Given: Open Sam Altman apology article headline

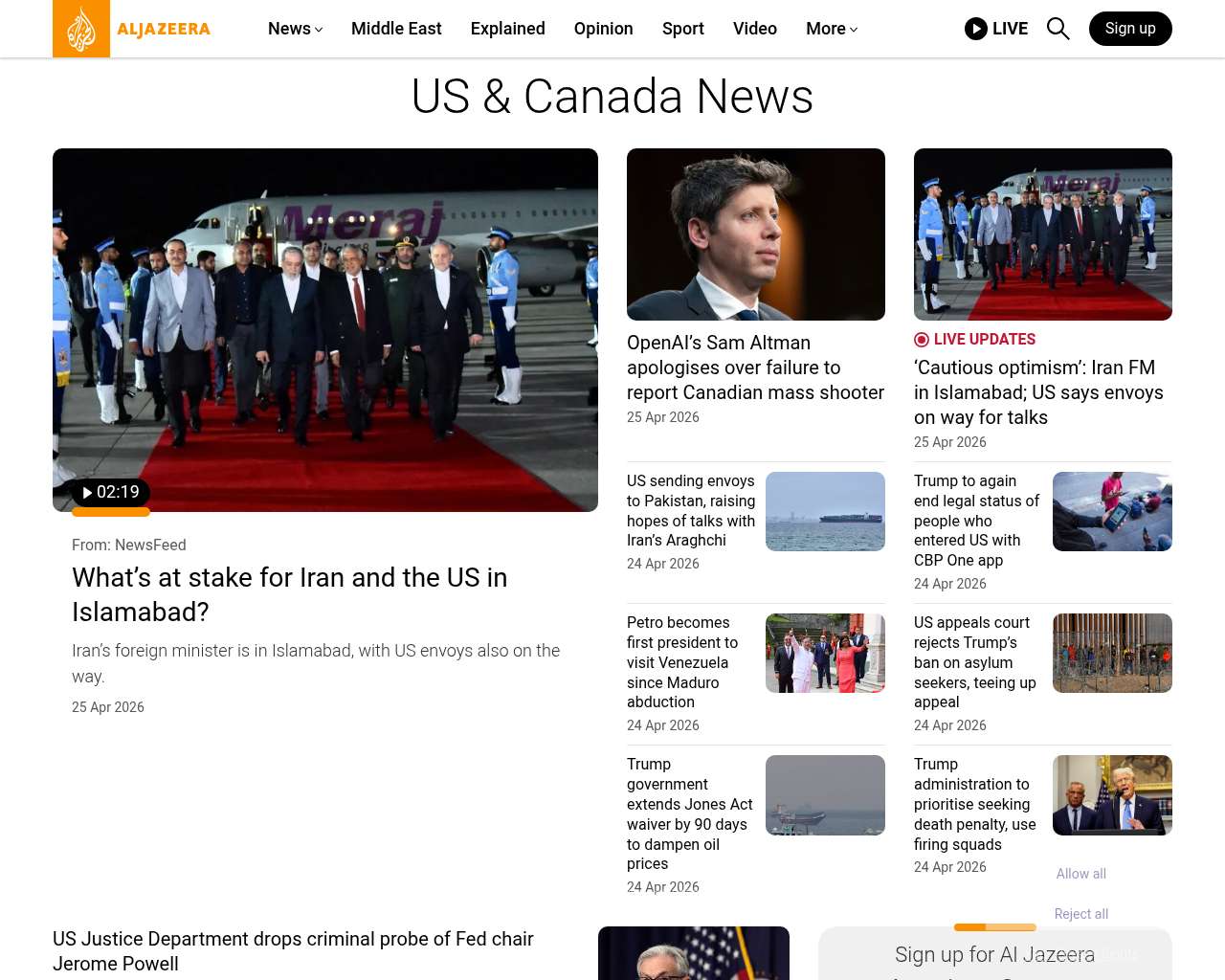Looking at the screenshot, I should point(755,367).
